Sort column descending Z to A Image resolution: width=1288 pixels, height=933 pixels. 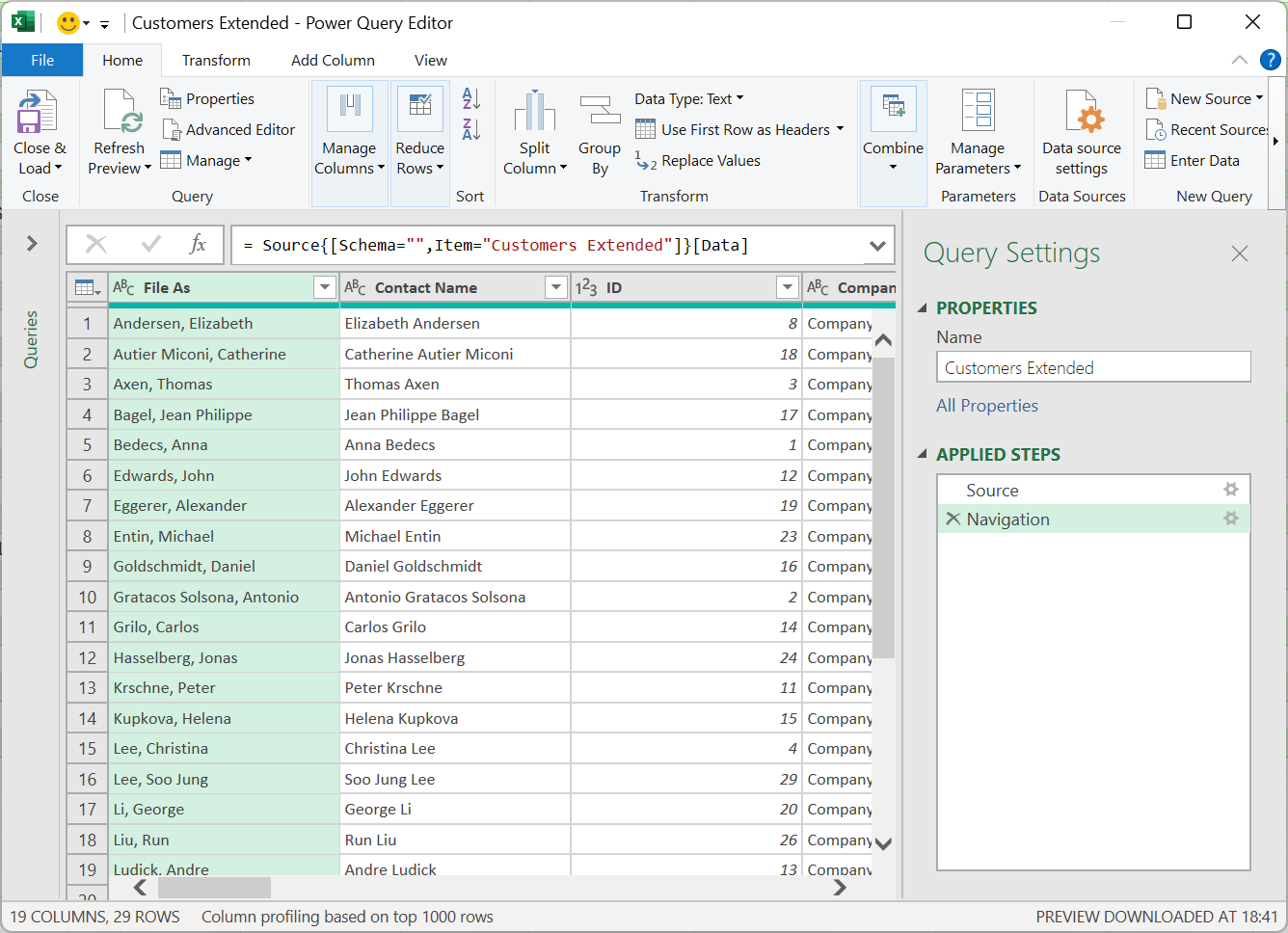pyautogui.click(x=471, y=129)
